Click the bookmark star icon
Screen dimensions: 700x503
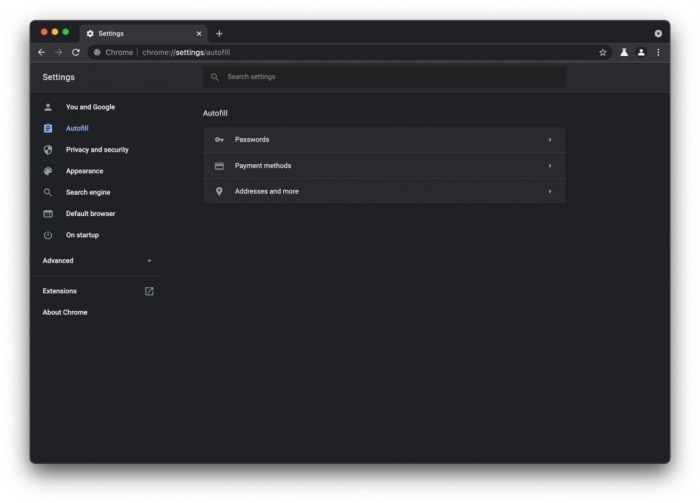tap(603, 52)
